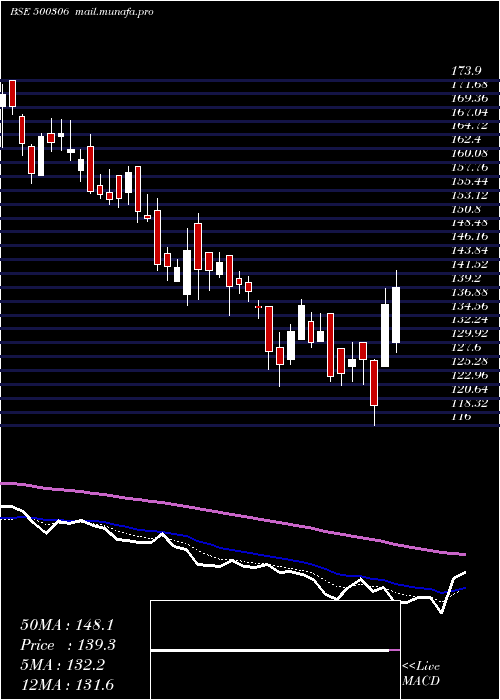Viewport: 500px width, 700px height.
Task: Select the 127.6 price level label
Action: click(466, 347)
